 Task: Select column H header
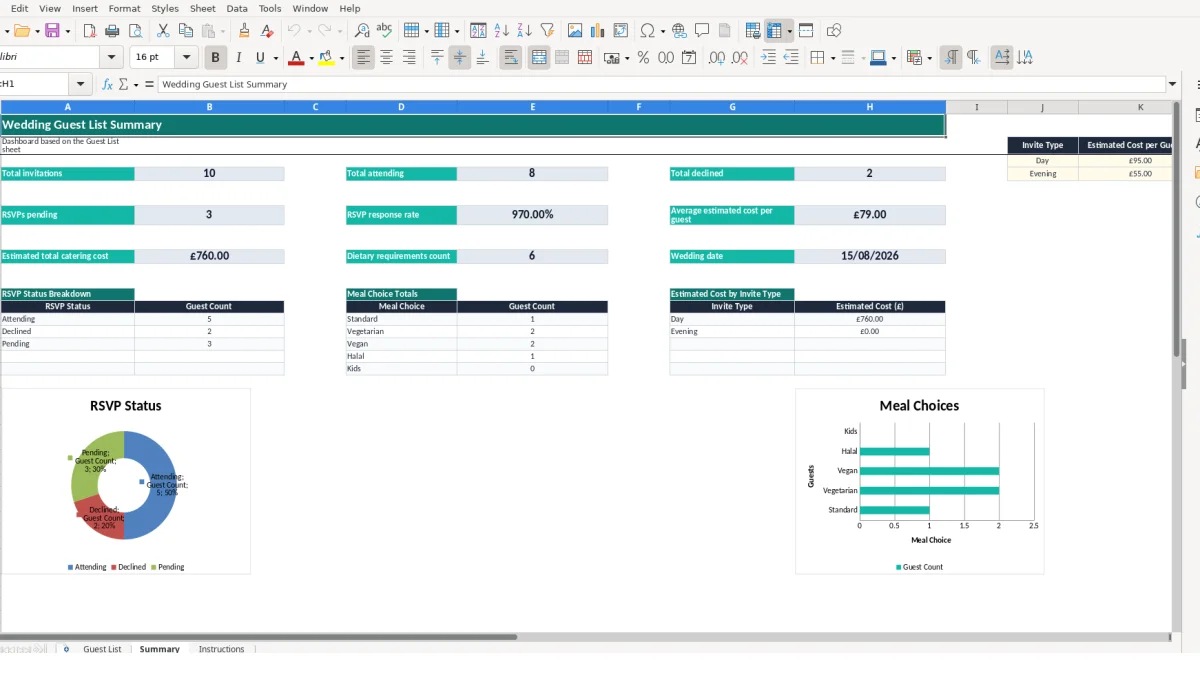pos(869,107)
